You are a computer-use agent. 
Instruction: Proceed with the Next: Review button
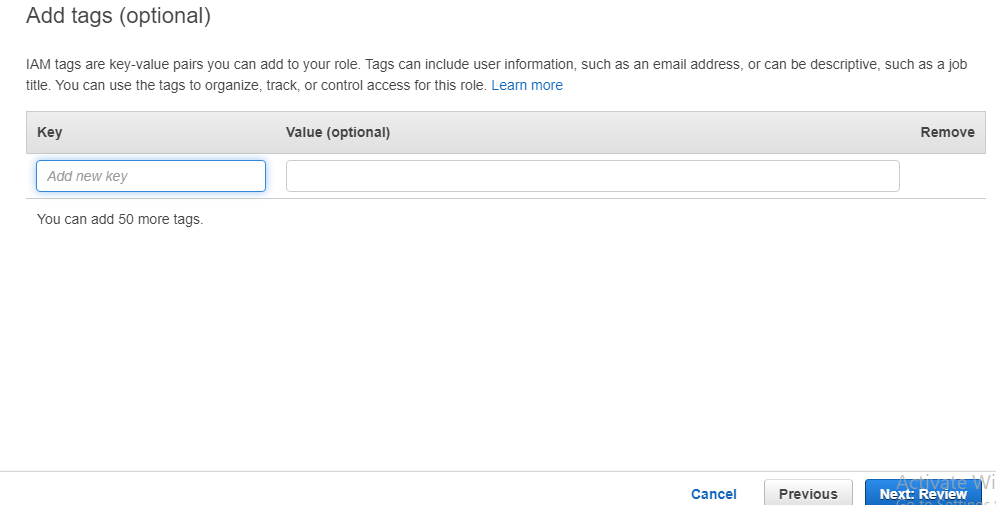(922, 494)
